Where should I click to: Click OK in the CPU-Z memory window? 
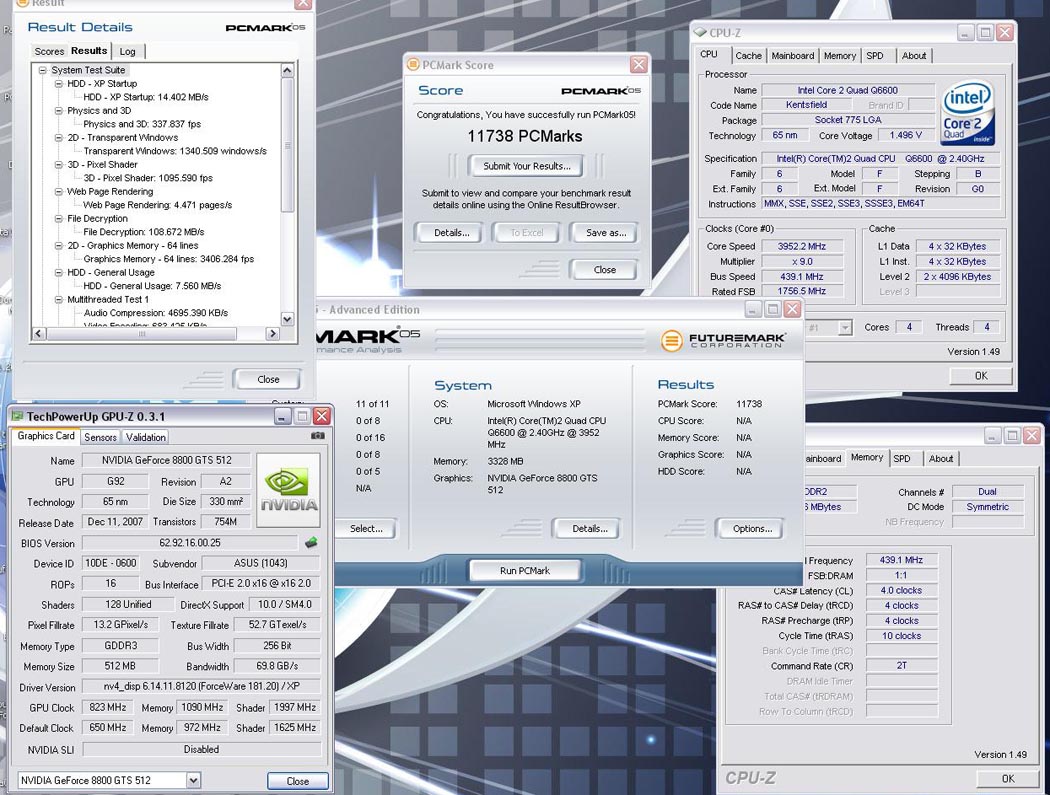[x=1007, y=778]
